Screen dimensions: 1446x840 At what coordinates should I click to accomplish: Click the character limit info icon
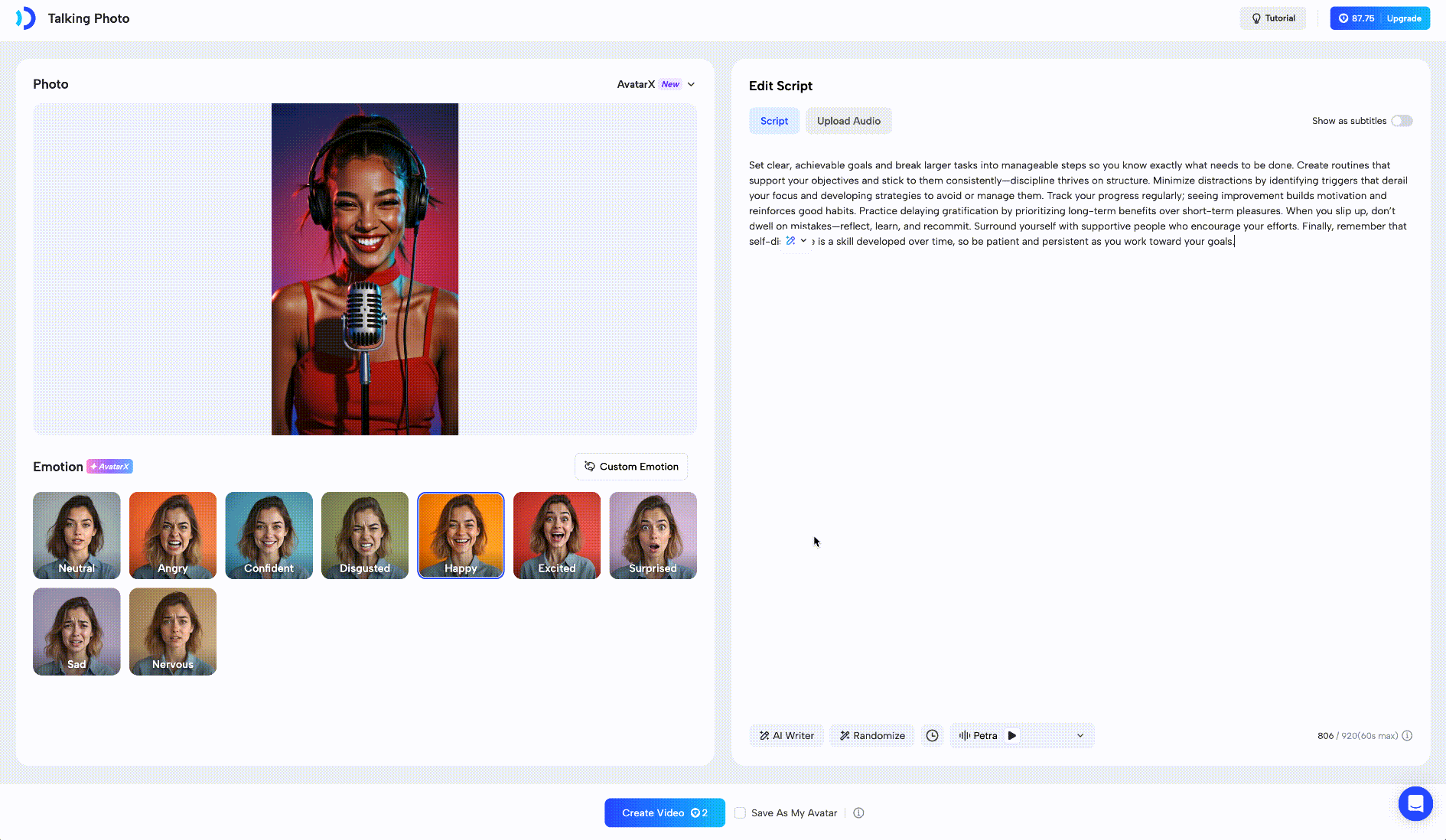1407,735
